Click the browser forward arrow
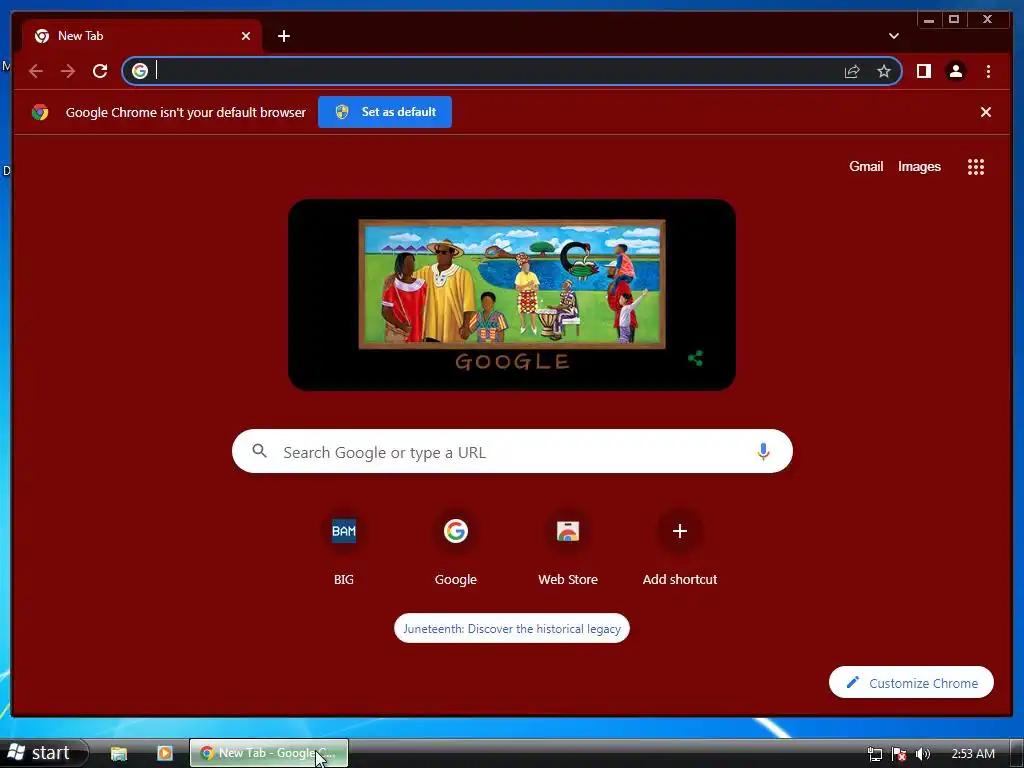The height and width of the screenshot is (768, 1024). click(68, 71)
